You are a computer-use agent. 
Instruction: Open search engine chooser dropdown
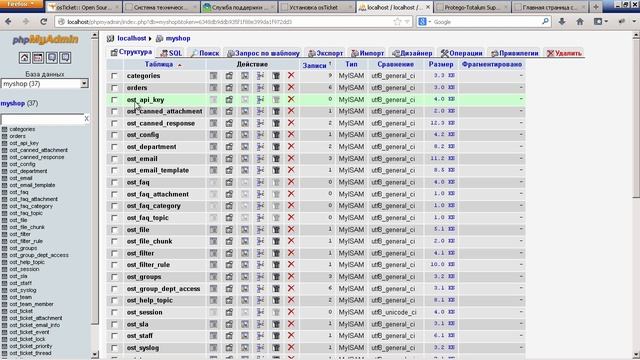pos(425,22)
